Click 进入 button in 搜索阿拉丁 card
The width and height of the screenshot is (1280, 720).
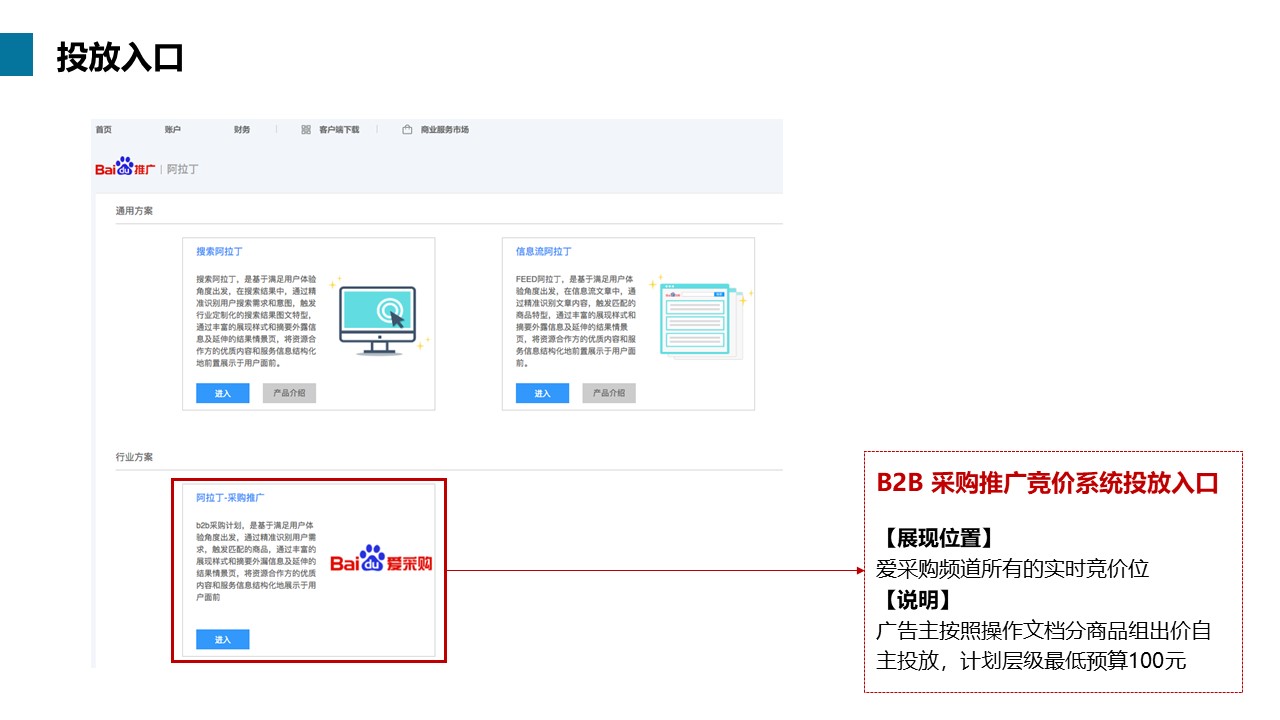coord(222,393)
